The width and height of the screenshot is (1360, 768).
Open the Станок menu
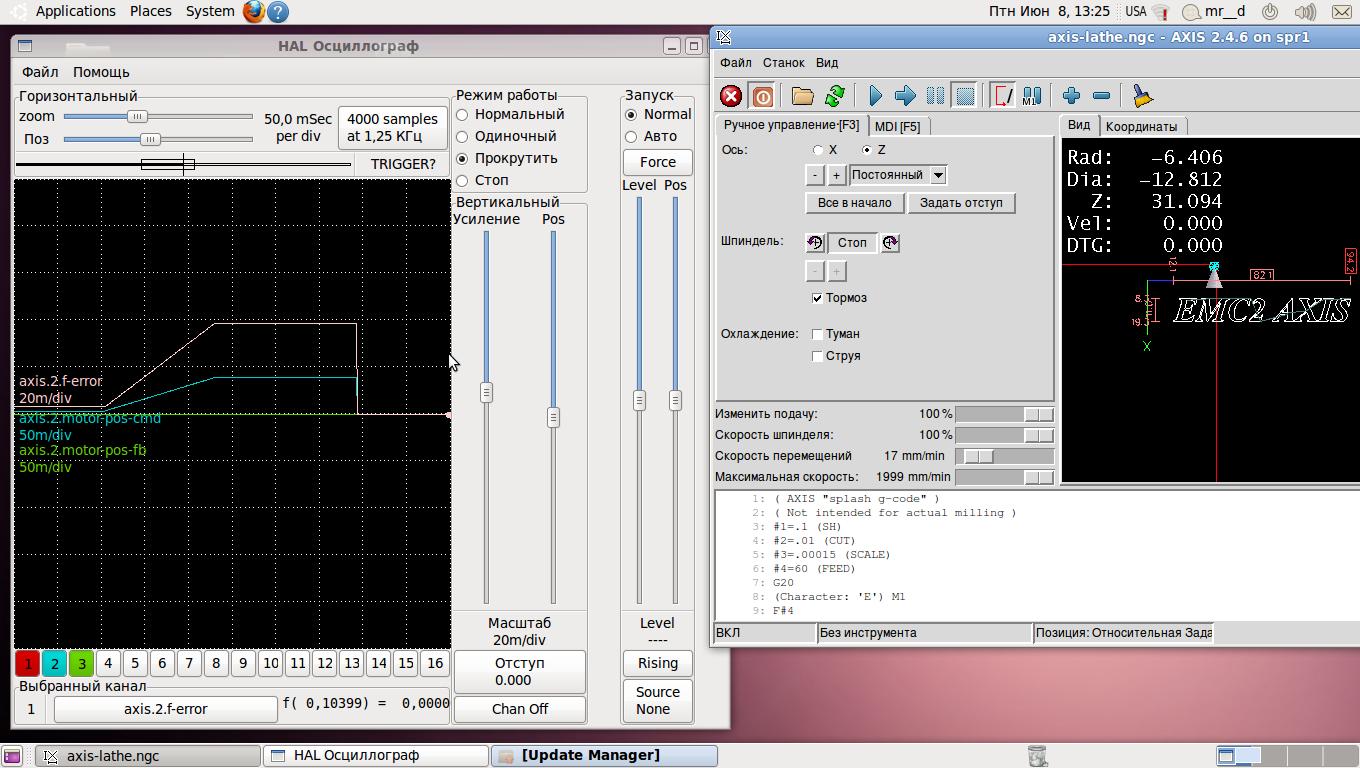783,62
